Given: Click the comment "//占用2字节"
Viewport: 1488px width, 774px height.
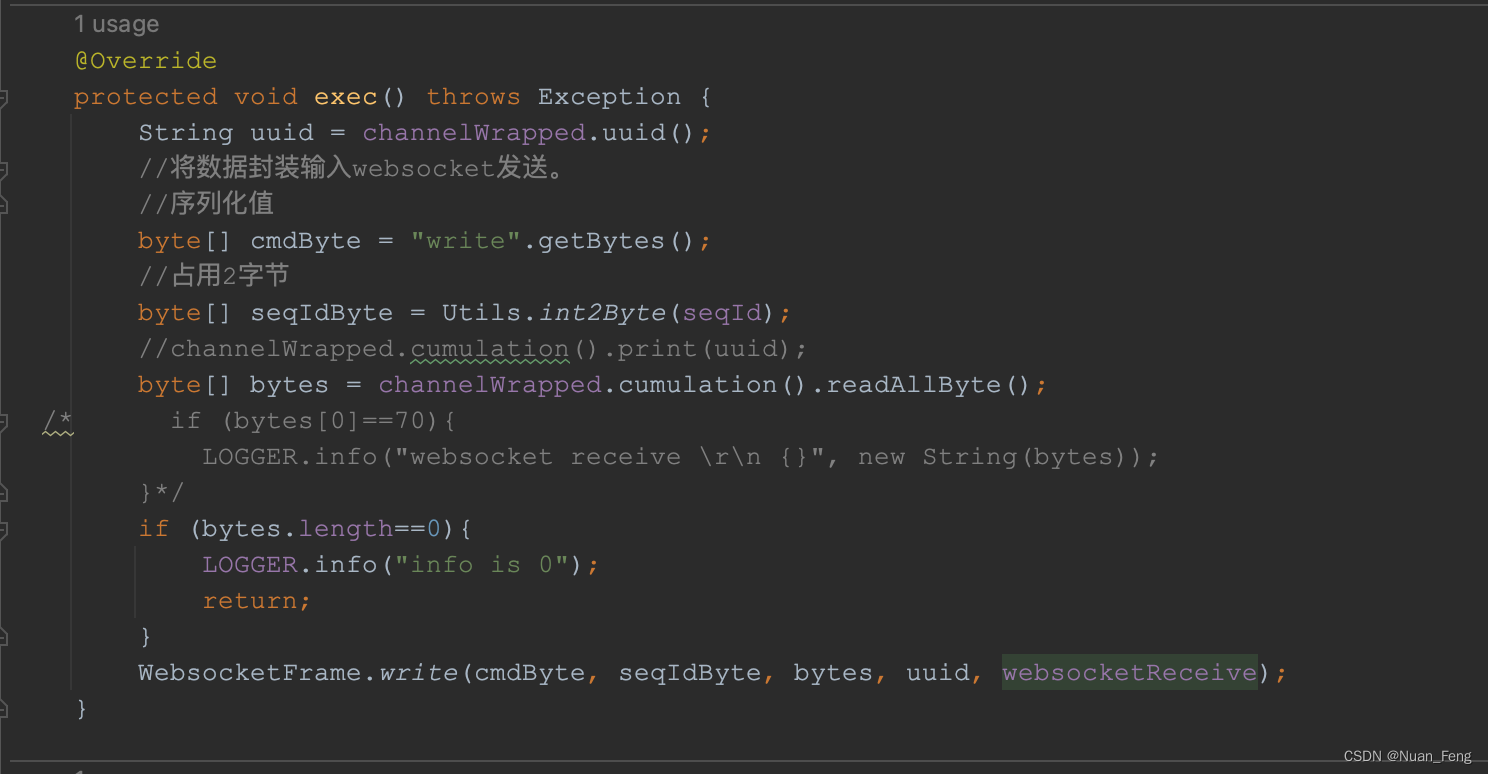Looking at the screenshot, I should click(x=214, y=276).
